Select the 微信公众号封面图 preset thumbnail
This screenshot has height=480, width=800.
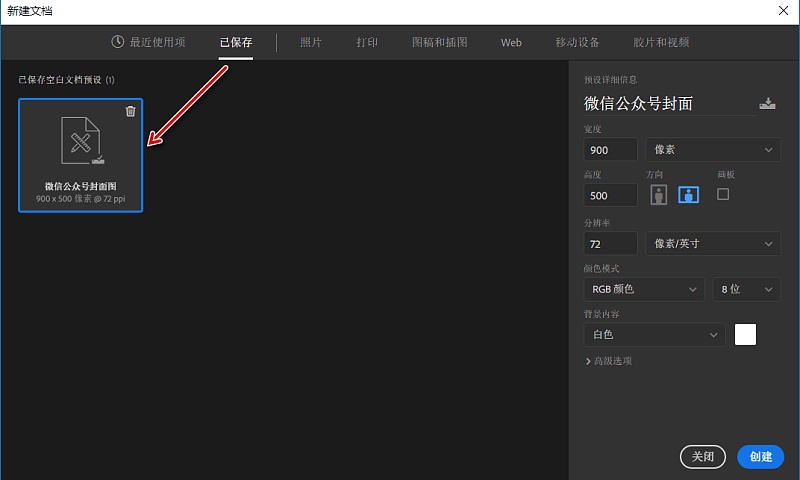point(81,155)
